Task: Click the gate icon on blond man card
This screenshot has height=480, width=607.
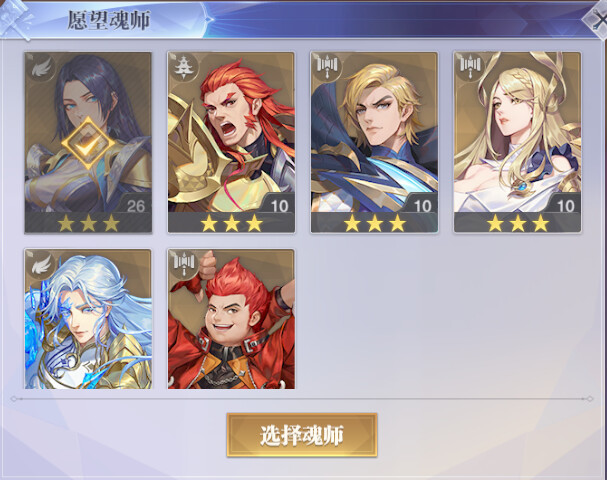Action: click(327, 67)
